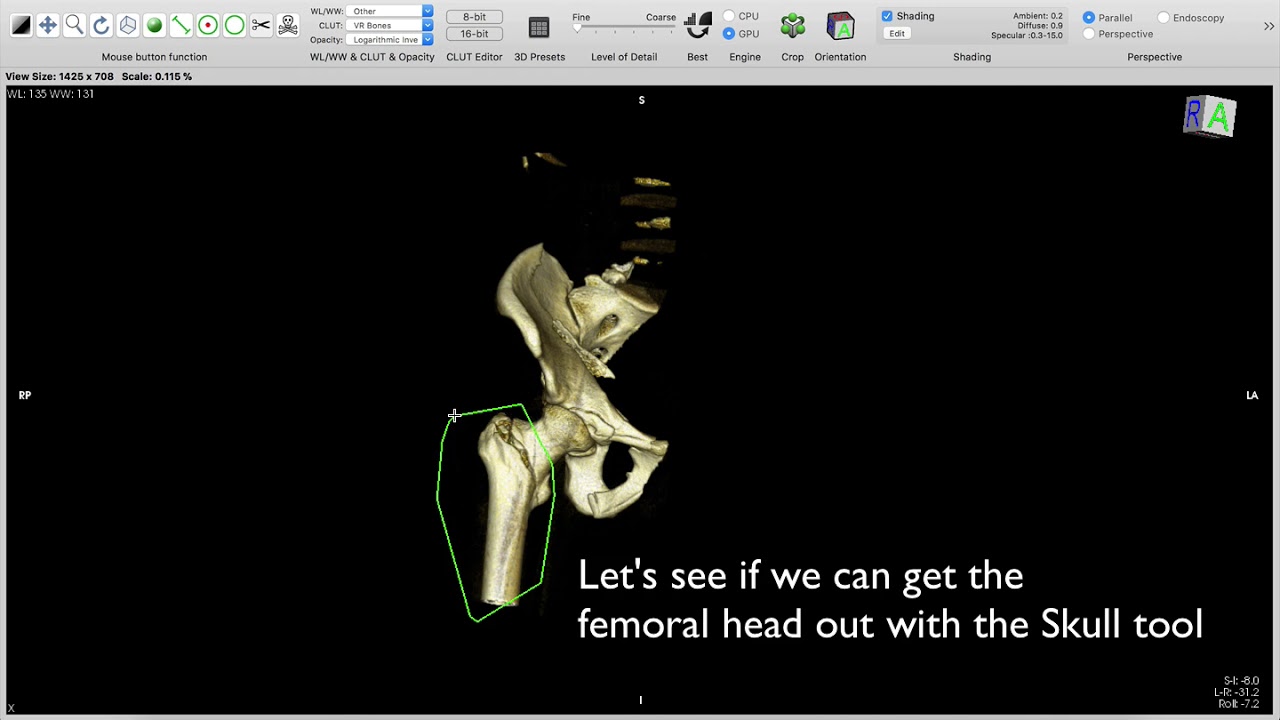Select the pan/move tool
Image resolution: width=1280 pixels, height=720 pixels.
pos(47,25)
